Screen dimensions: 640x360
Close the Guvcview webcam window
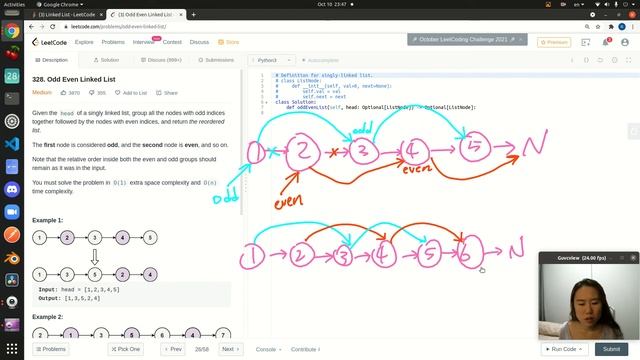pos(633,258)
